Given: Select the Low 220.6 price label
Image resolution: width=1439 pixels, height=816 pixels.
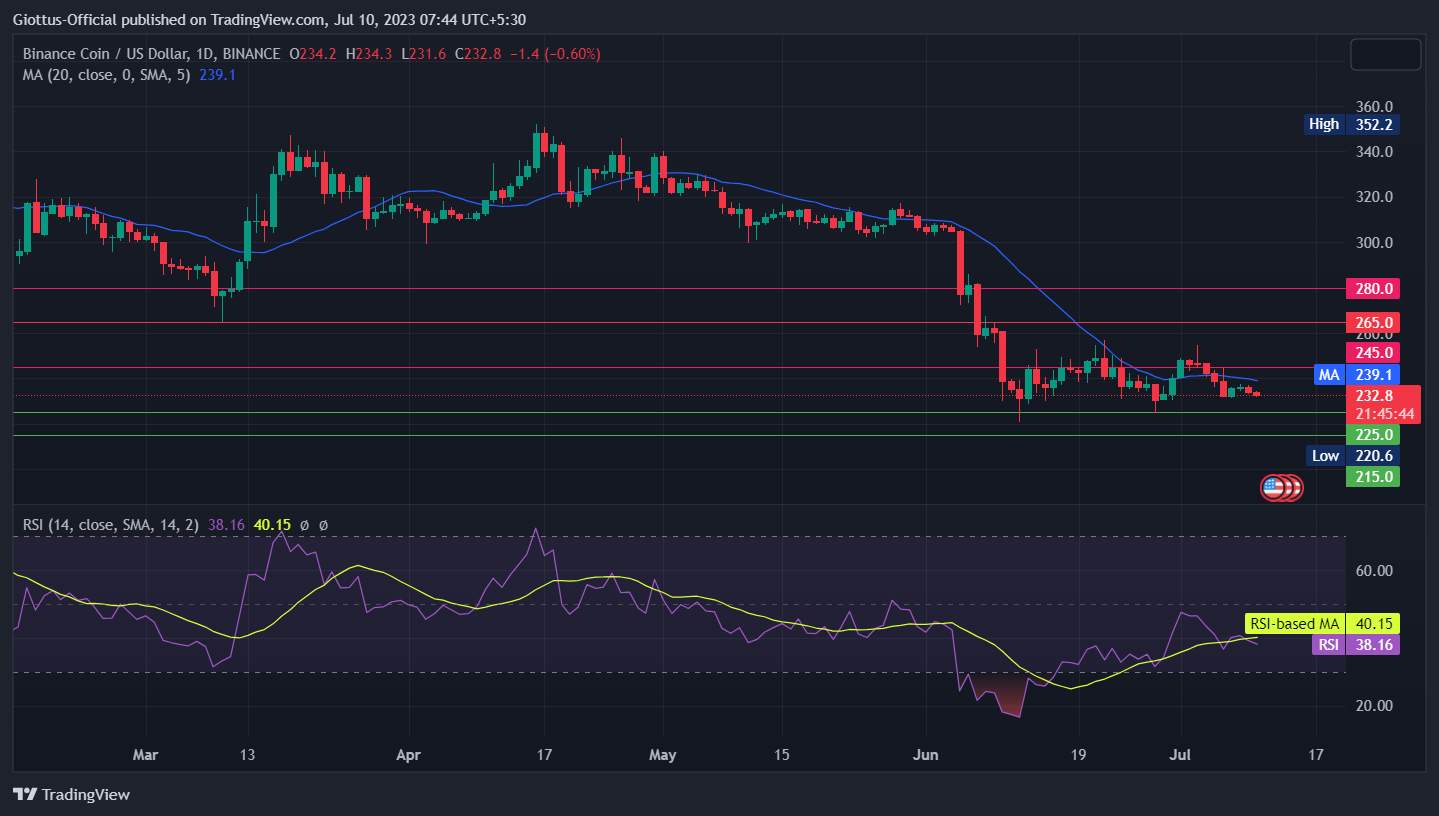Looking at the screenshot, I should click(1353, 455).
